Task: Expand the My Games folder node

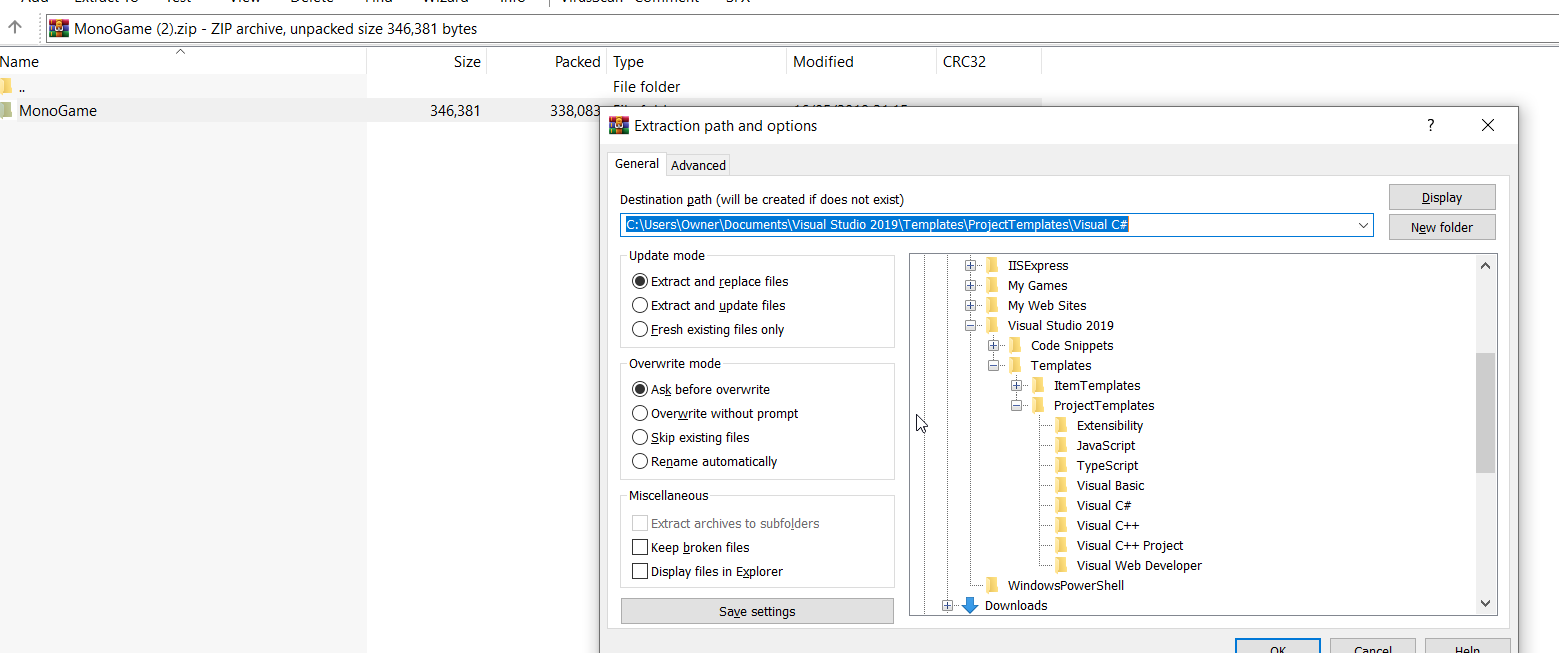Action: (970, 285)
